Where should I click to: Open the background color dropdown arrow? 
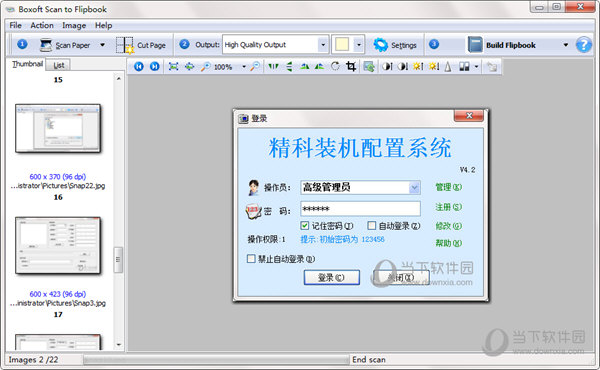[359, 45]
